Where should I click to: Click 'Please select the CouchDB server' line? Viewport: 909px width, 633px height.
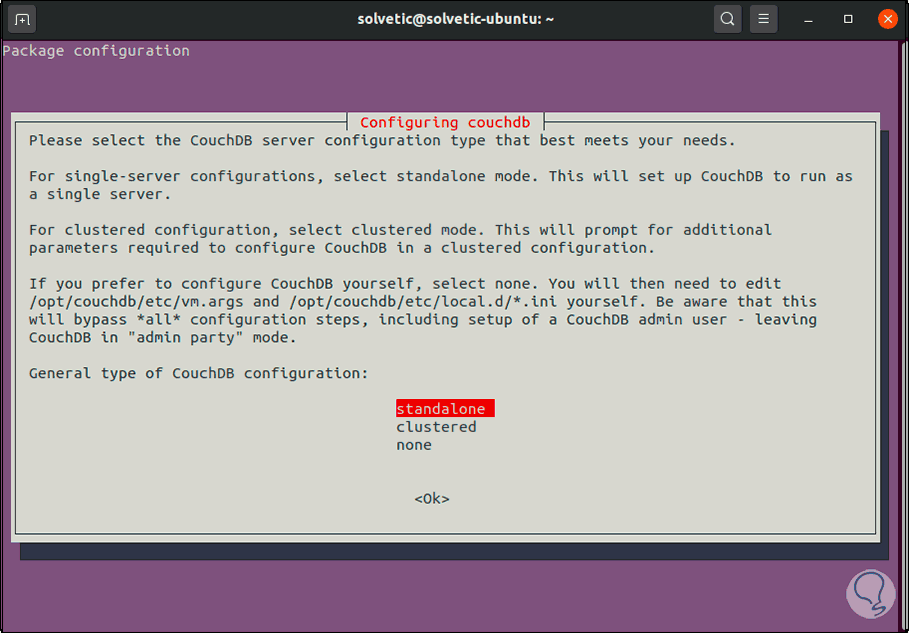pos(382,140)
